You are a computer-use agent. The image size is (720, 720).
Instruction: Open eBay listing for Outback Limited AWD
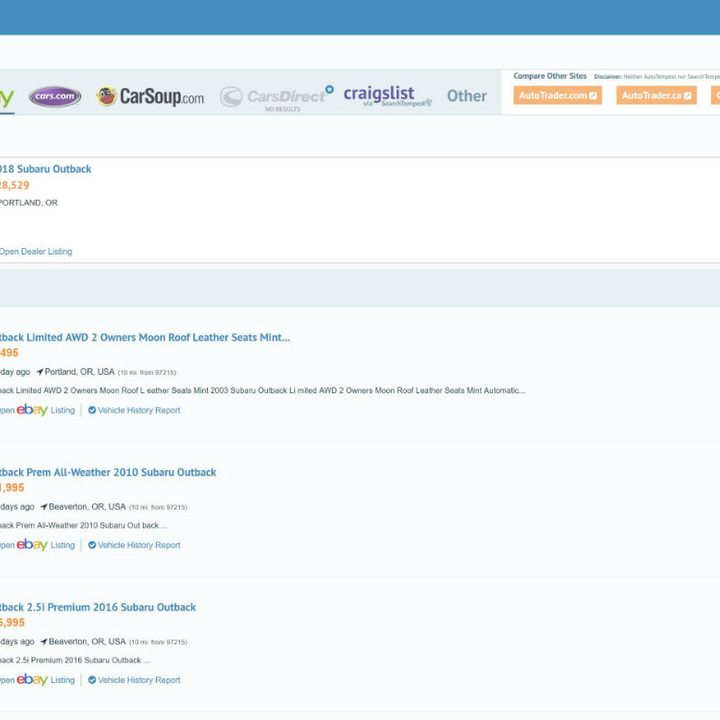[x=37, y=410]
